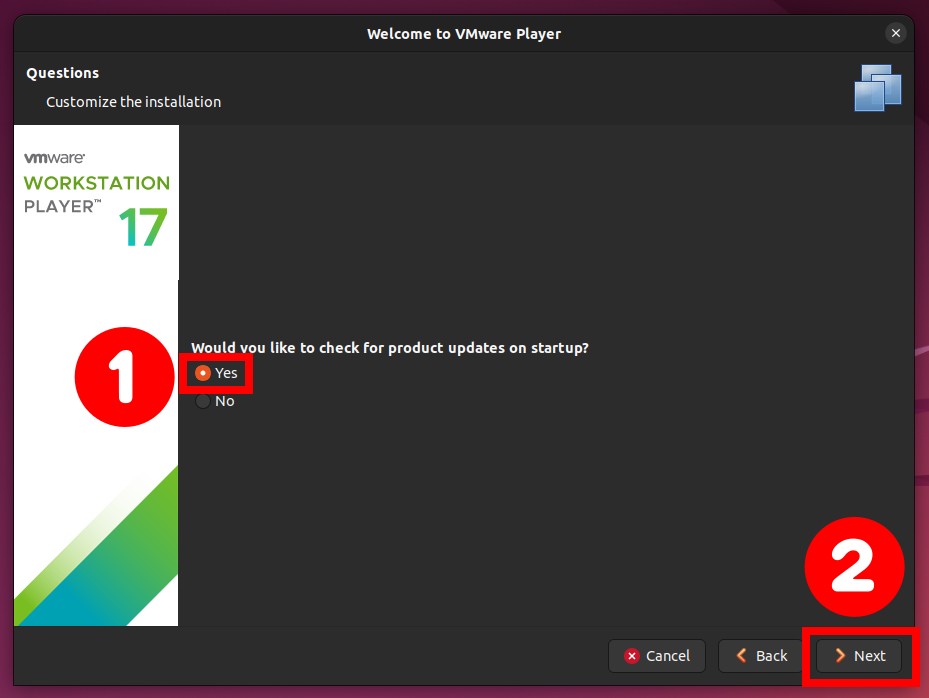Click the 'Welcome to VMware Player' title
The width and height of the screenshot is (929, 698).
click(x=464, y=34)
